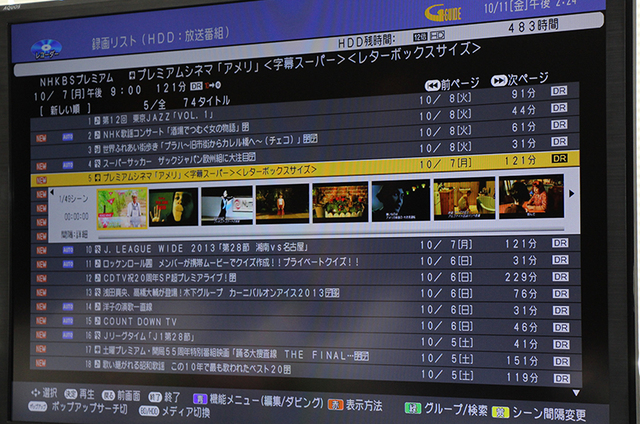Click the yellow シーン間隔変更 color button icon

pos(500,412)
